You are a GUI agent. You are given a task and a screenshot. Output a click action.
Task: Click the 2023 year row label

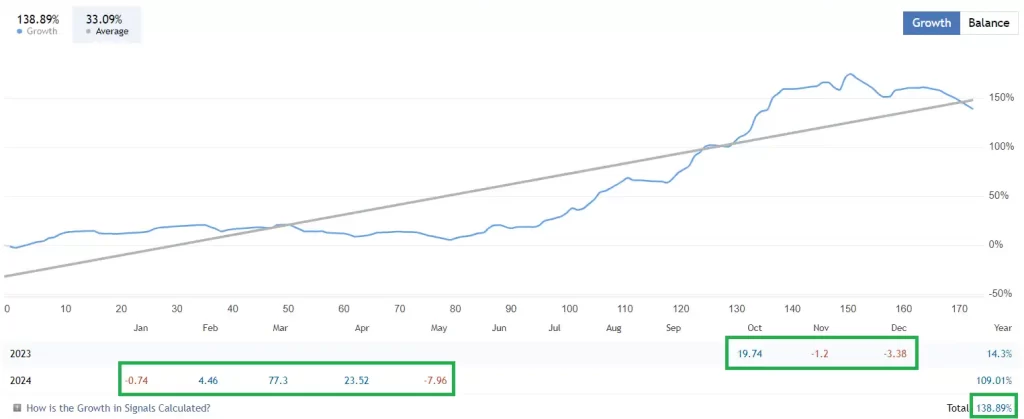click(x=21, y=354)
